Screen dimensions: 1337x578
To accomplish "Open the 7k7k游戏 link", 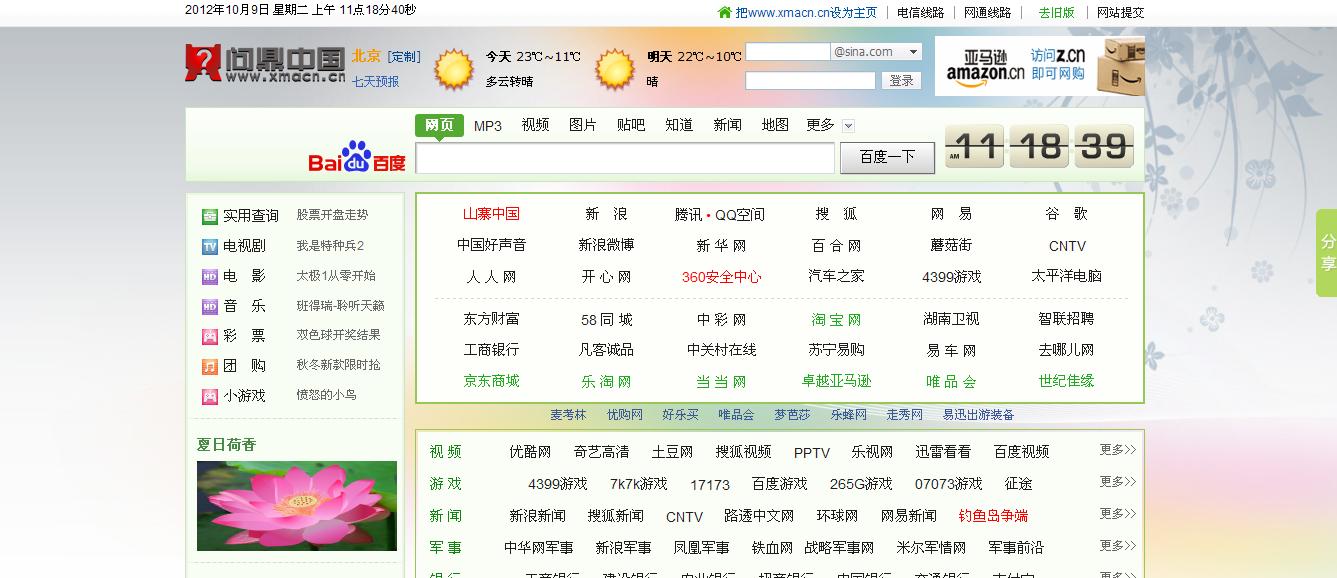I will 638,484.
